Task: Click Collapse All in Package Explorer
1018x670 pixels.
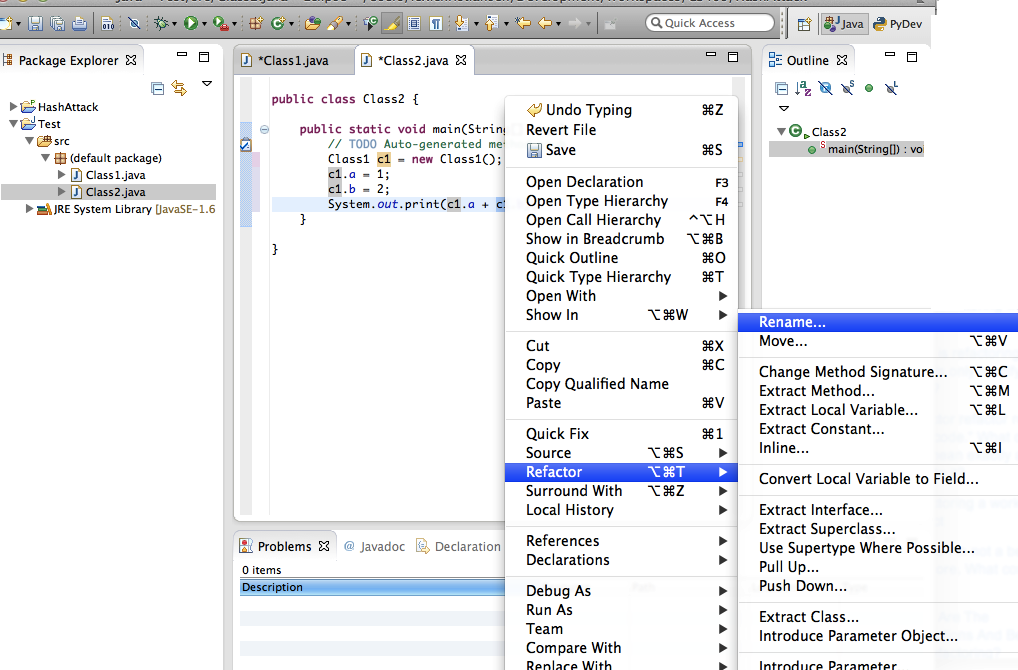Action: point(157,88)
